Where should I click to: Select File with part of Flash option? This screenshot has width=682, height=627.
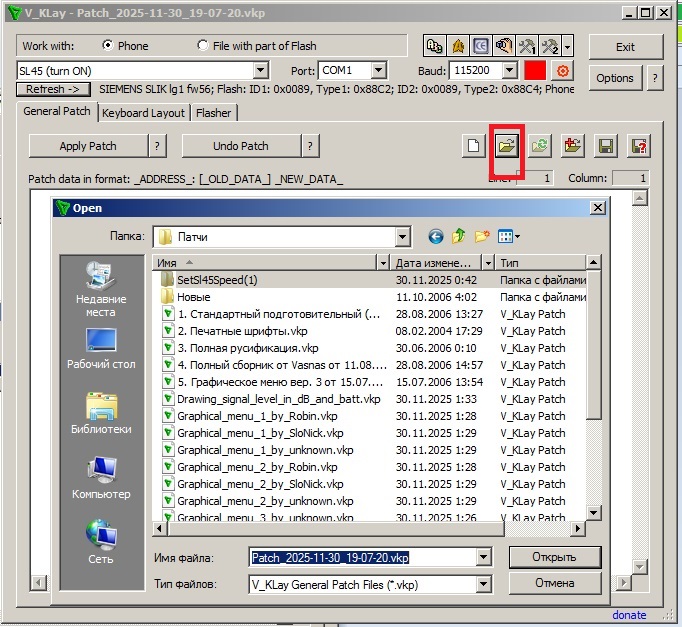[x=204, y=46]
